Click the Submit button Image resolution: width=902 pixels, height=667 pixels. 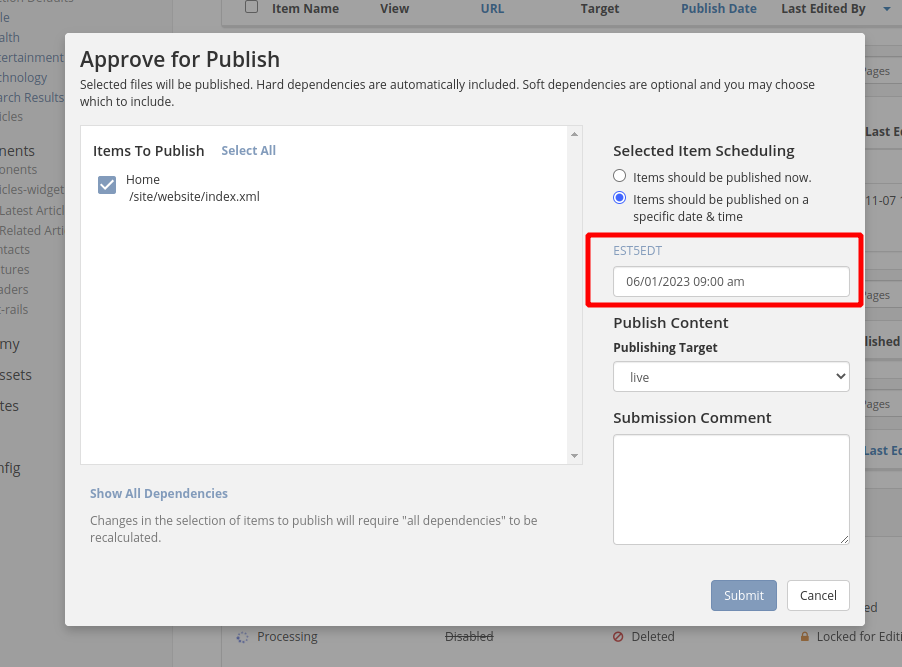pyautogui.click(x=743, y=595)
